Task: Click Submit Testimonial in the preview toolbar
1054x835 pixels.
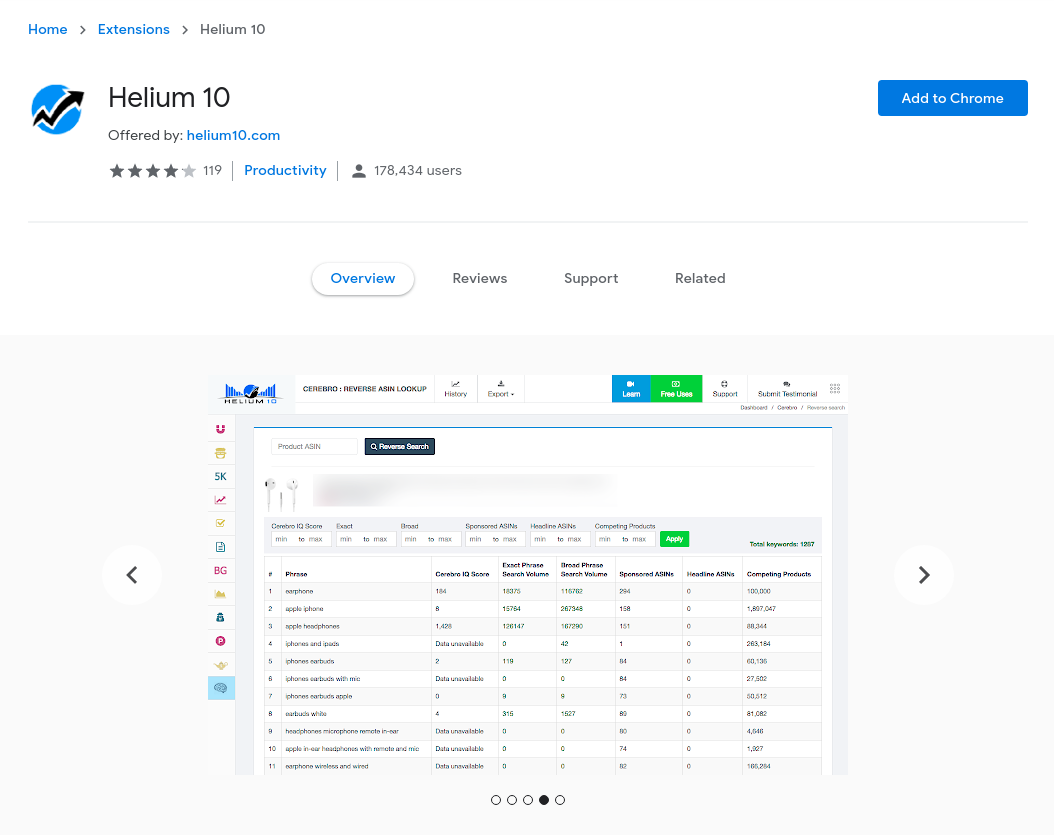Action: [x=787, y=389]
